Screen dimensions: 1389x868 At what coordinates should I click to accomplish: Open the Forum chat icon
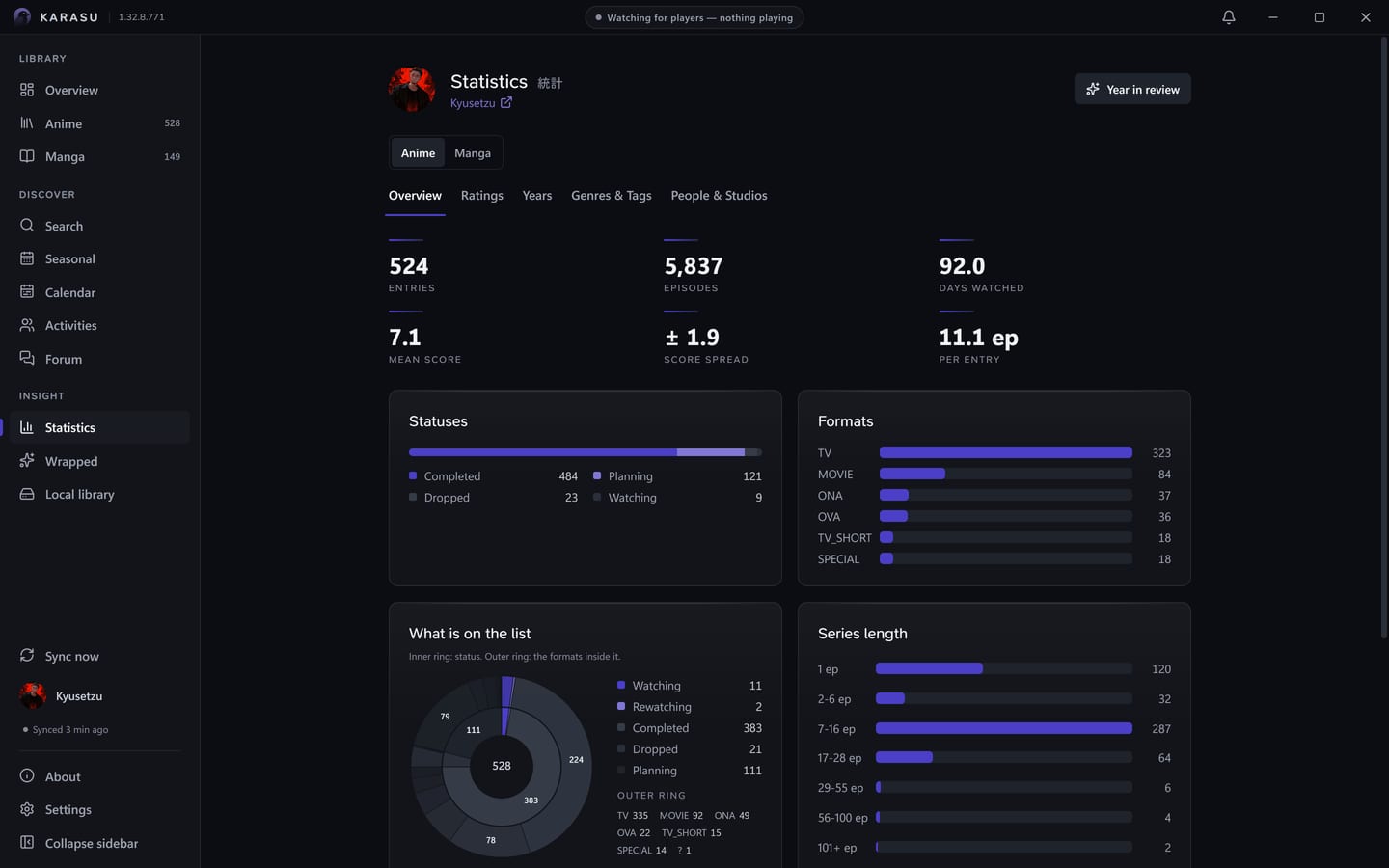pyautogui.click(x=27, y=359)
